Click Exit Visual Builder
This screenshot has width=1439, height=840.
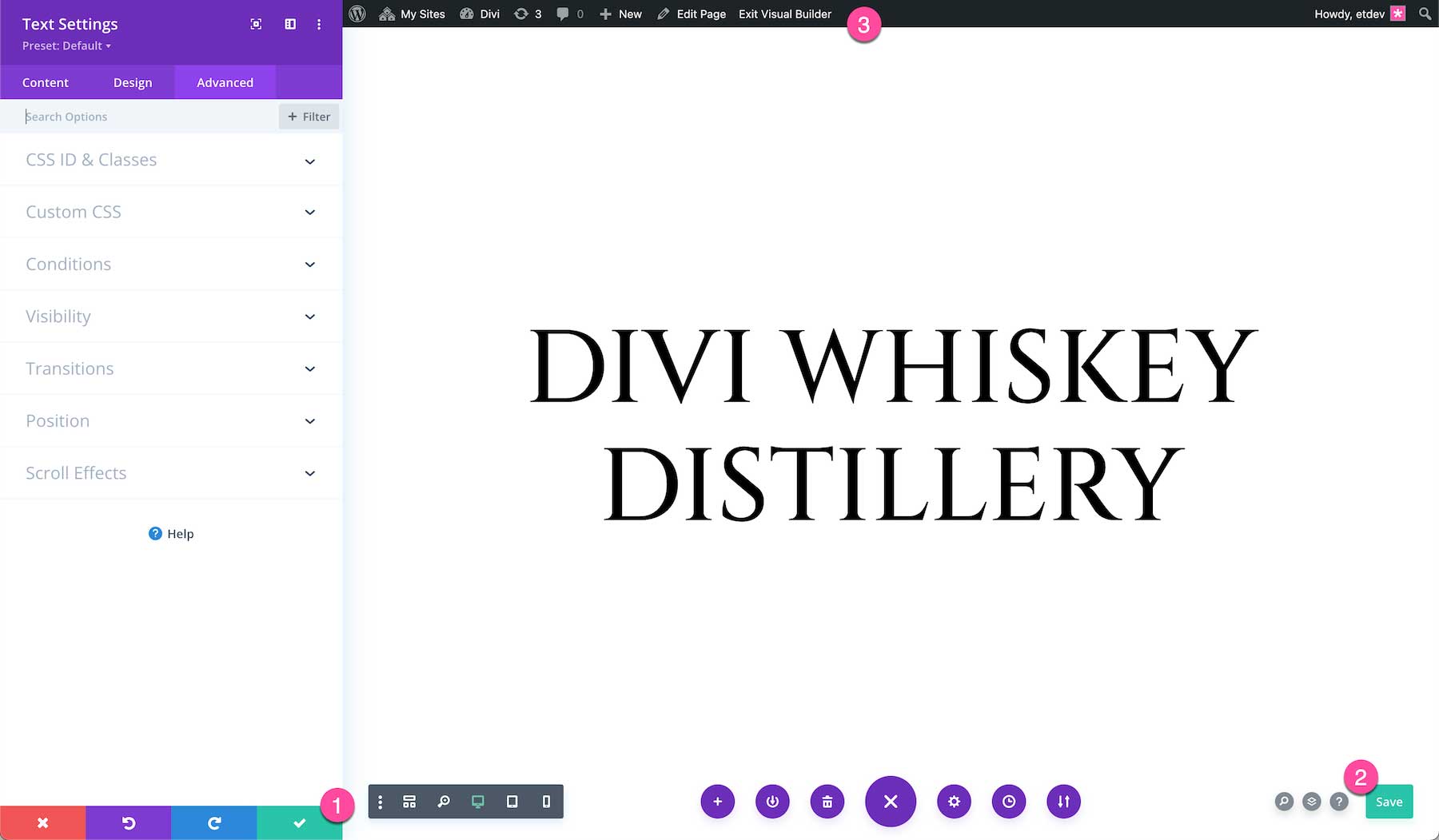pos(785,14)
